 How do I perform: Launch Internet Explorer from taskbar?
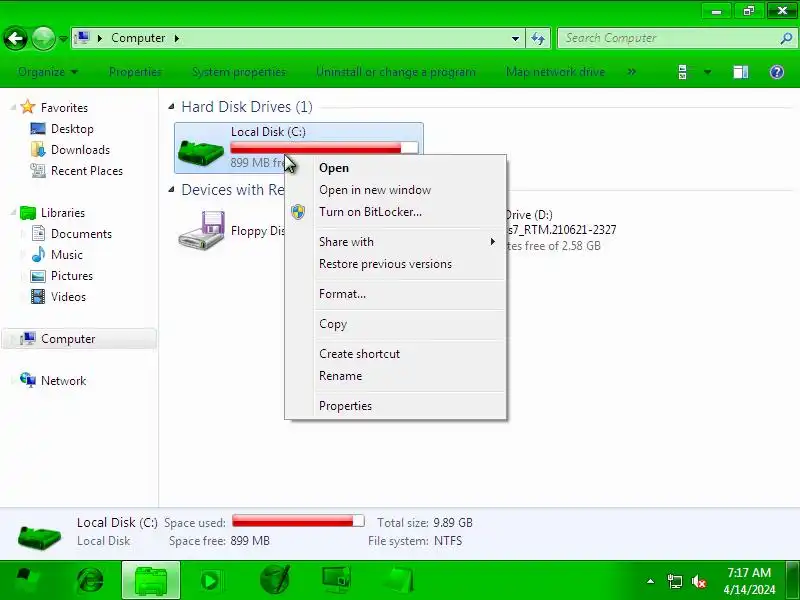(x=90, y=581)
